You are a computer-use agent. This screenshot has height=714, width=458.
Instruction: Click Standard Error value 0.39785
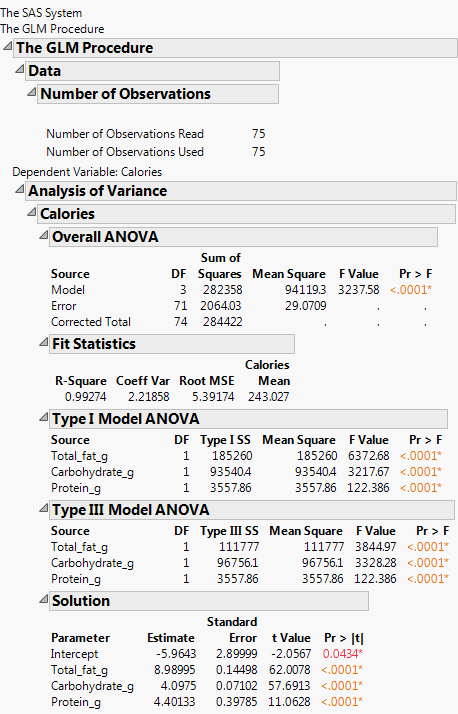(236, 702)
